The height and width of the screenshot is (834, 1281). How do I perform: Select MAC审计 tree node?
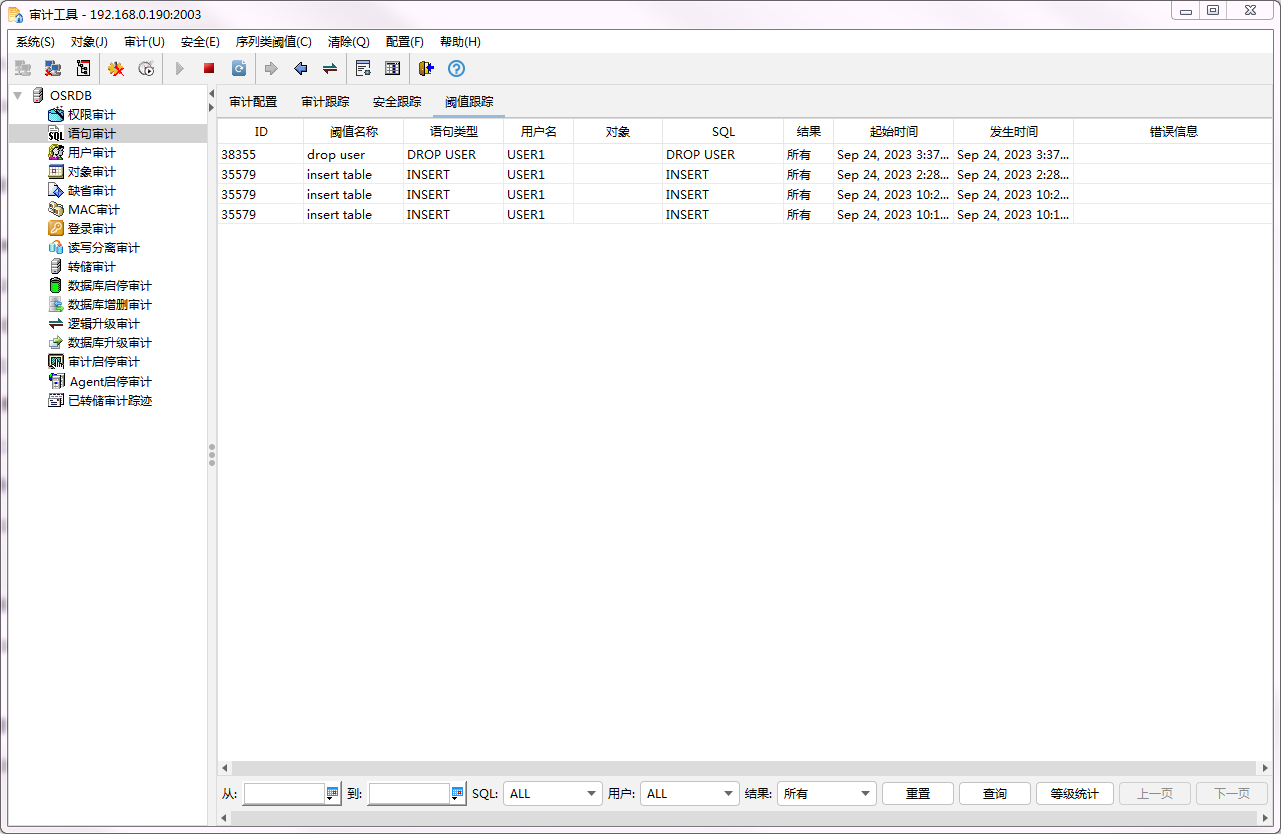point(93,210)
